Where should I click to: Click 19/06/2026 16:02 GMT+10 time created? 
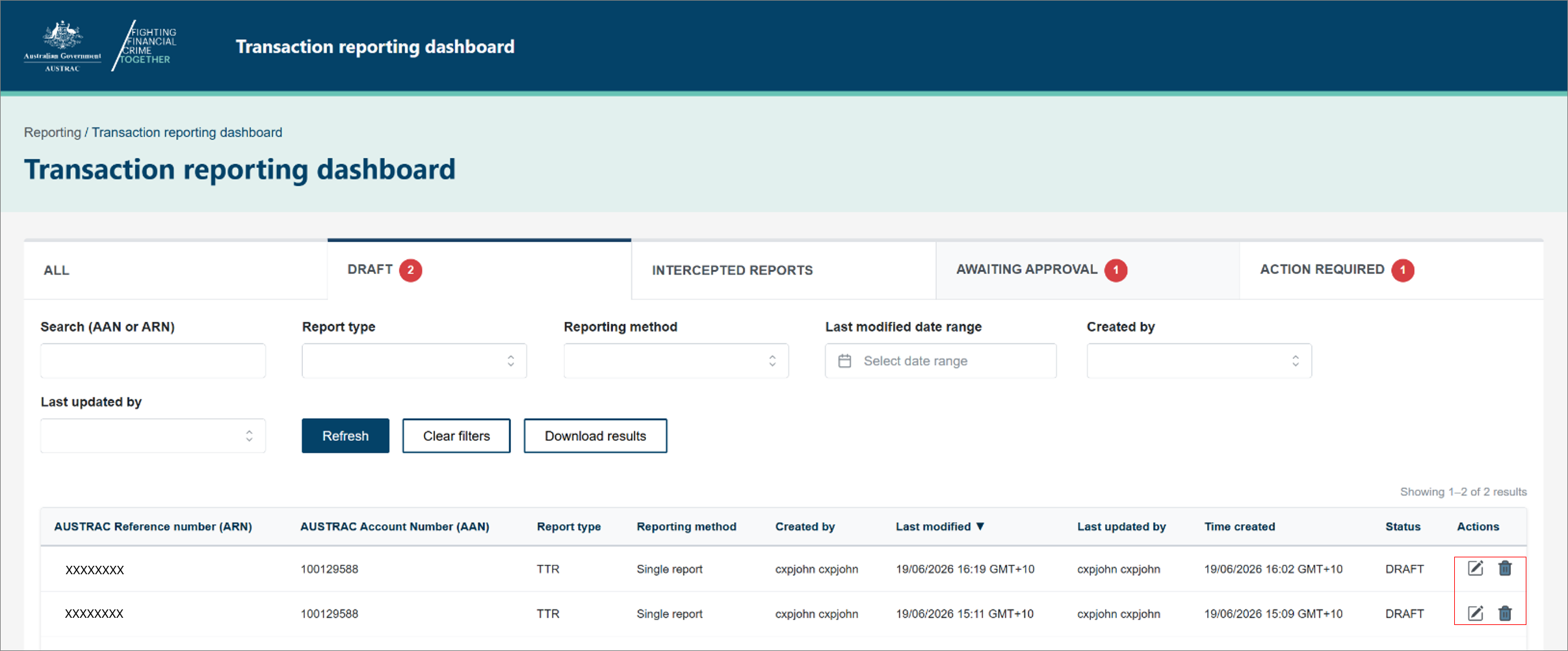(1273, 569)
